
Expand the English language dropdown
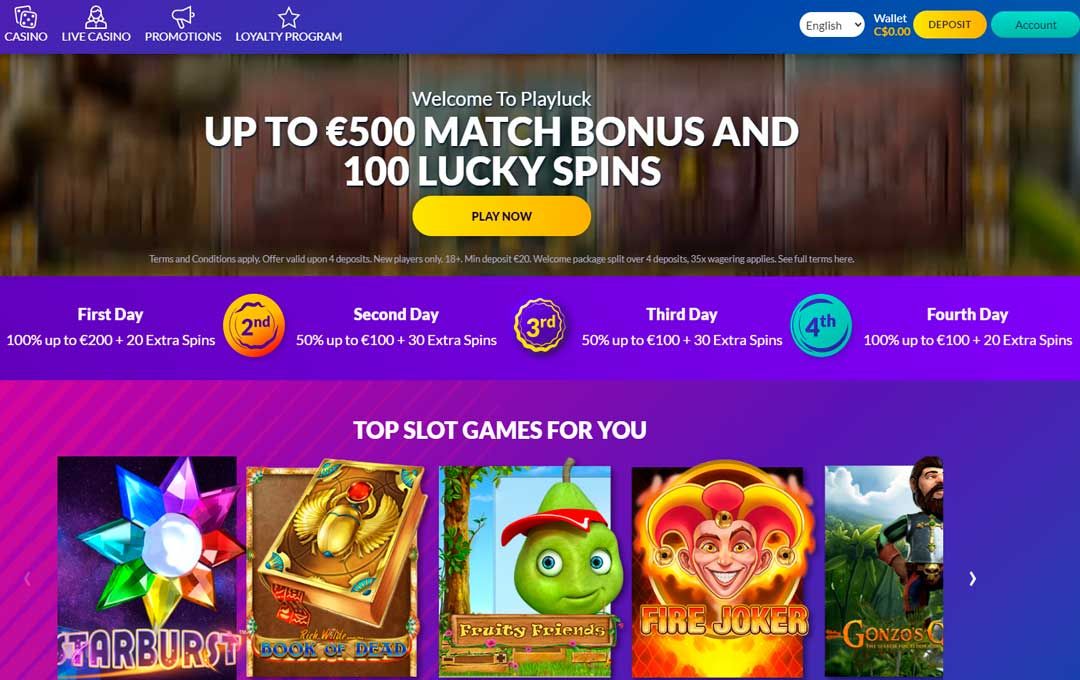tap(831, 25)
